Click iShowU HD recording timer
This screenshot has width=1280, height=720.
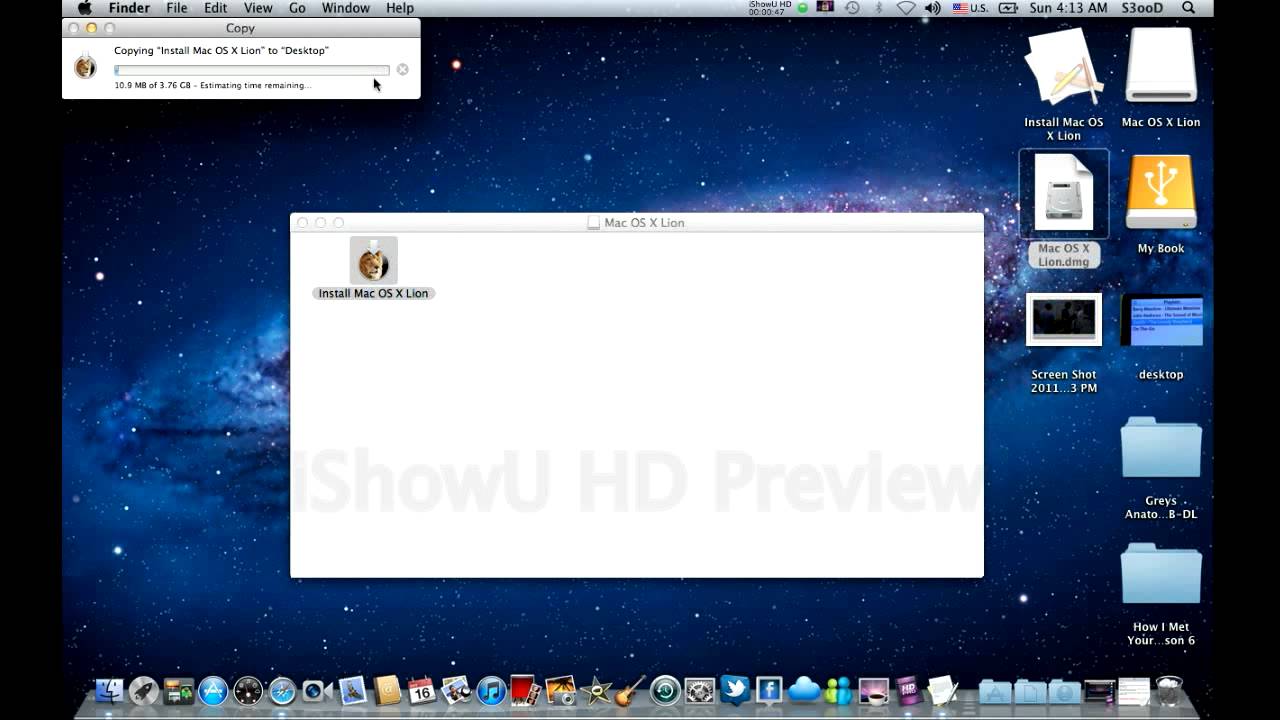coord(769,8)
